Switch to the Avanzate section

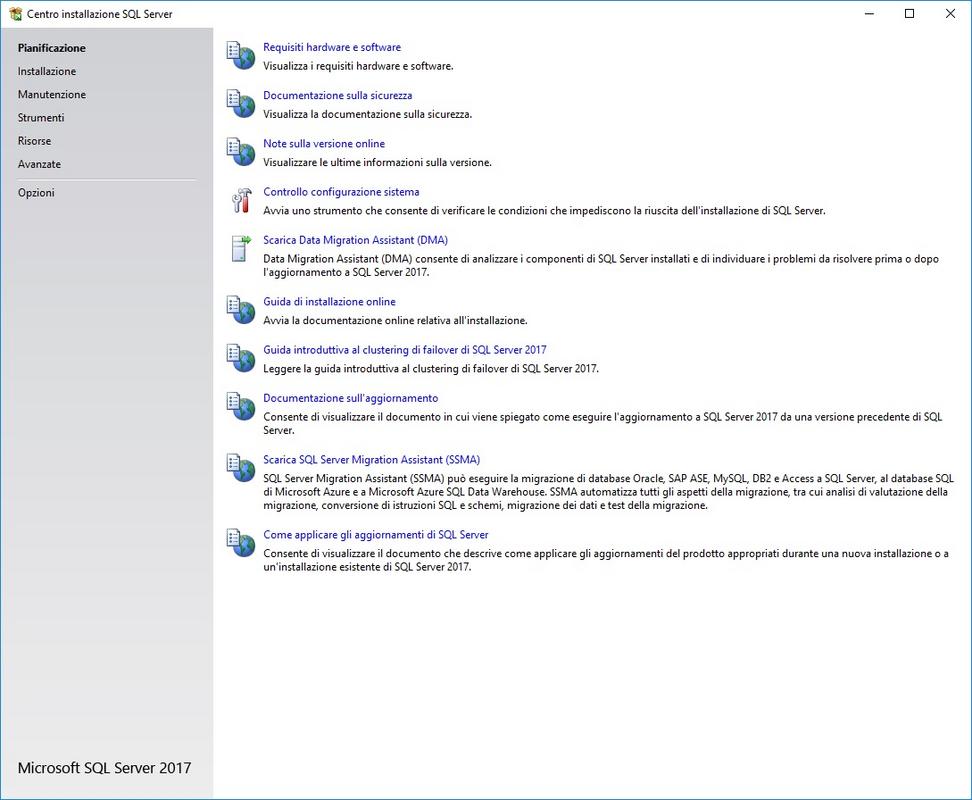pos(39,164)
